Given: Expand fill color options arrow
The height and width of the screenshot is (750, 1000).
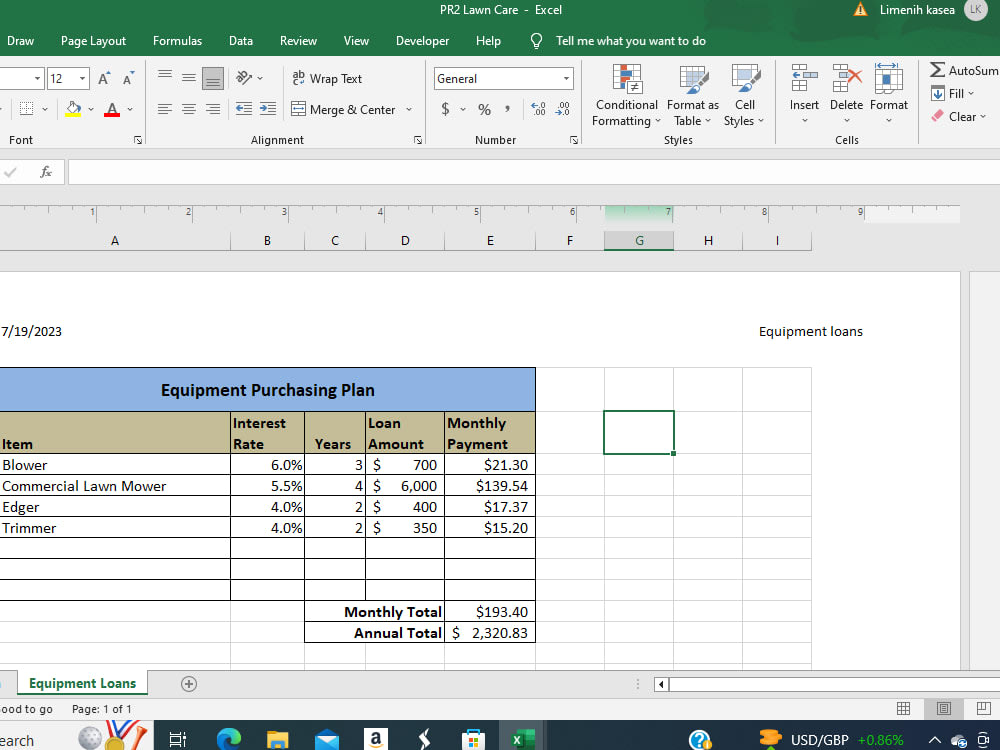Looking at the screenshot, I should tap(91, 110).
